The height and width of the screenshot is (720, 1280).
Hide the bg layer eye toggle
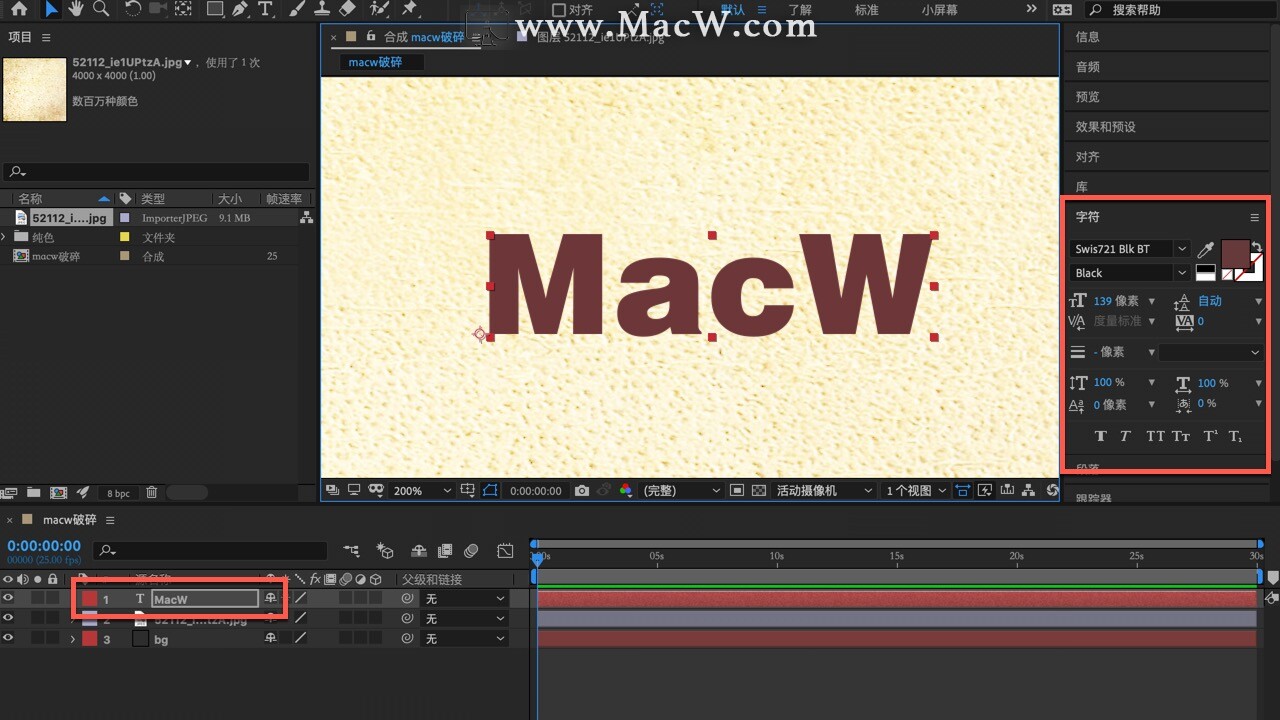(8, 638)
